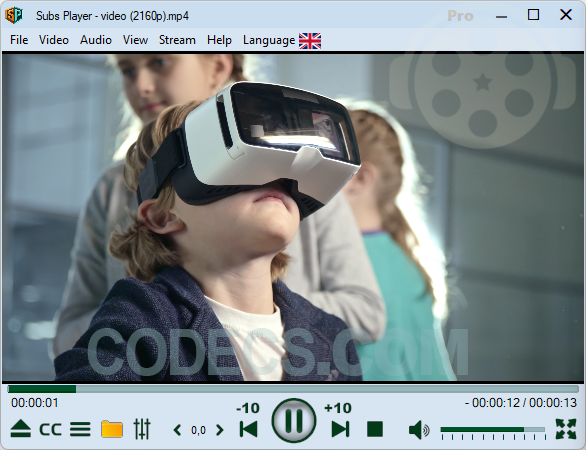Open the File menu

click(x=19, y=40)
